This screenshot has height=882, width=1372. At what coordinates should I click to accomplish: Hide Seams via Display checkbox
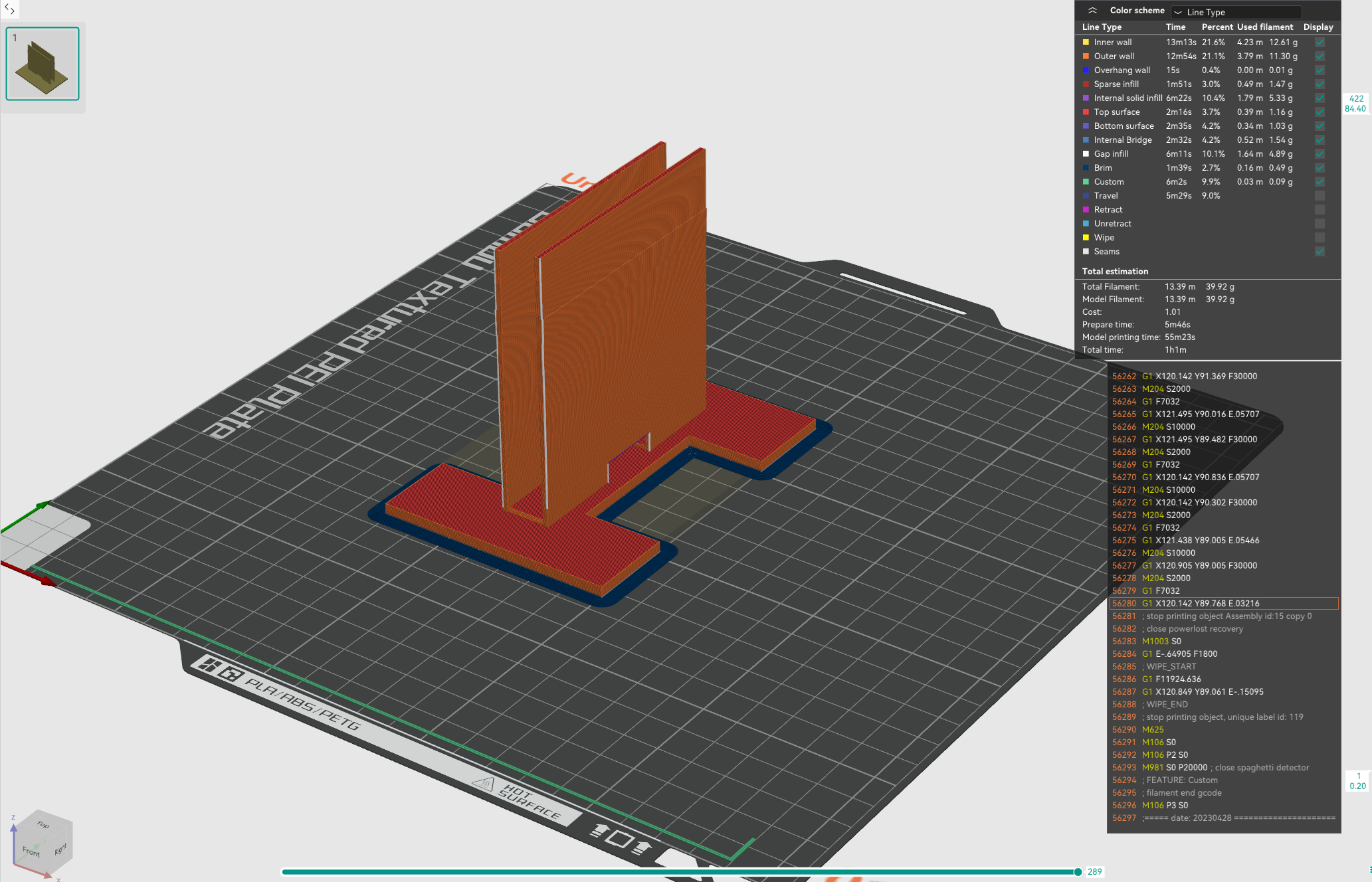pos(1320,252)
